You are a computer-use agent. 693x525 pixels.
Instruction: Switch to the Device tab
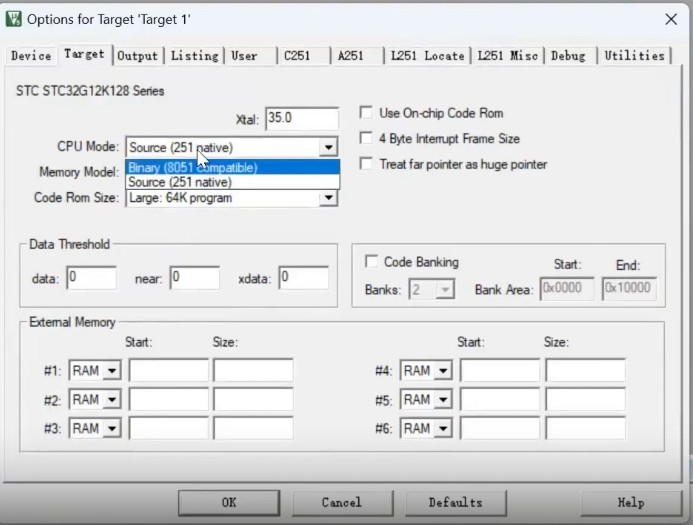point(30,56)
